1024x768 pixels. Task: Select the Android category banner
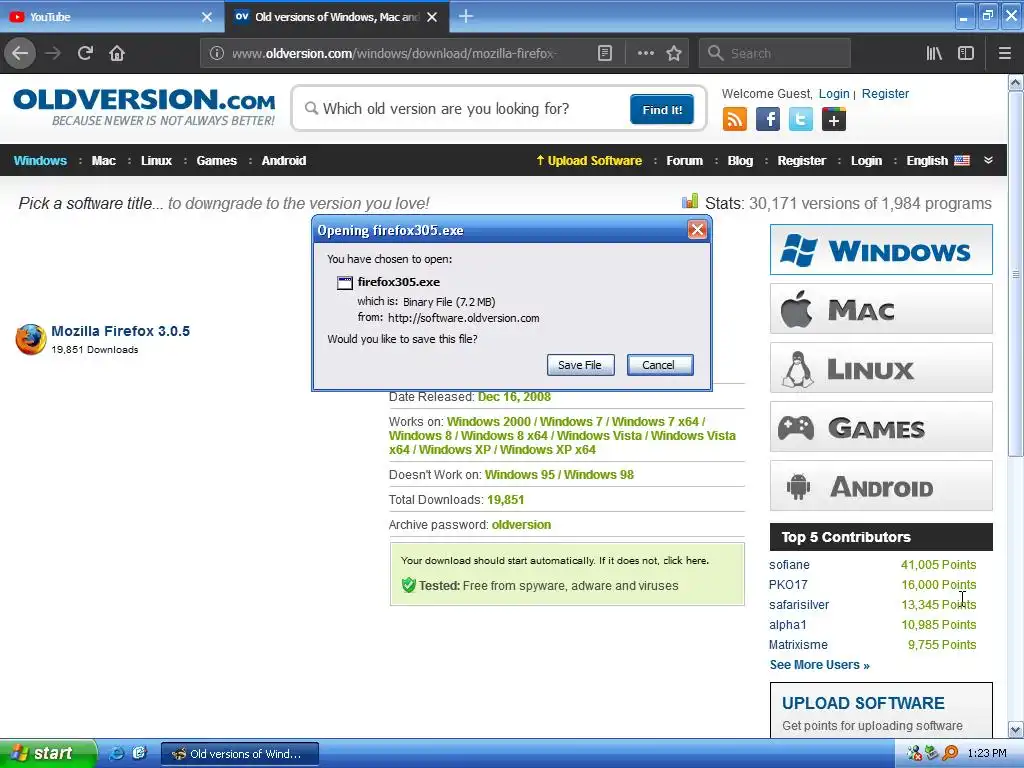tap(881, 486)
